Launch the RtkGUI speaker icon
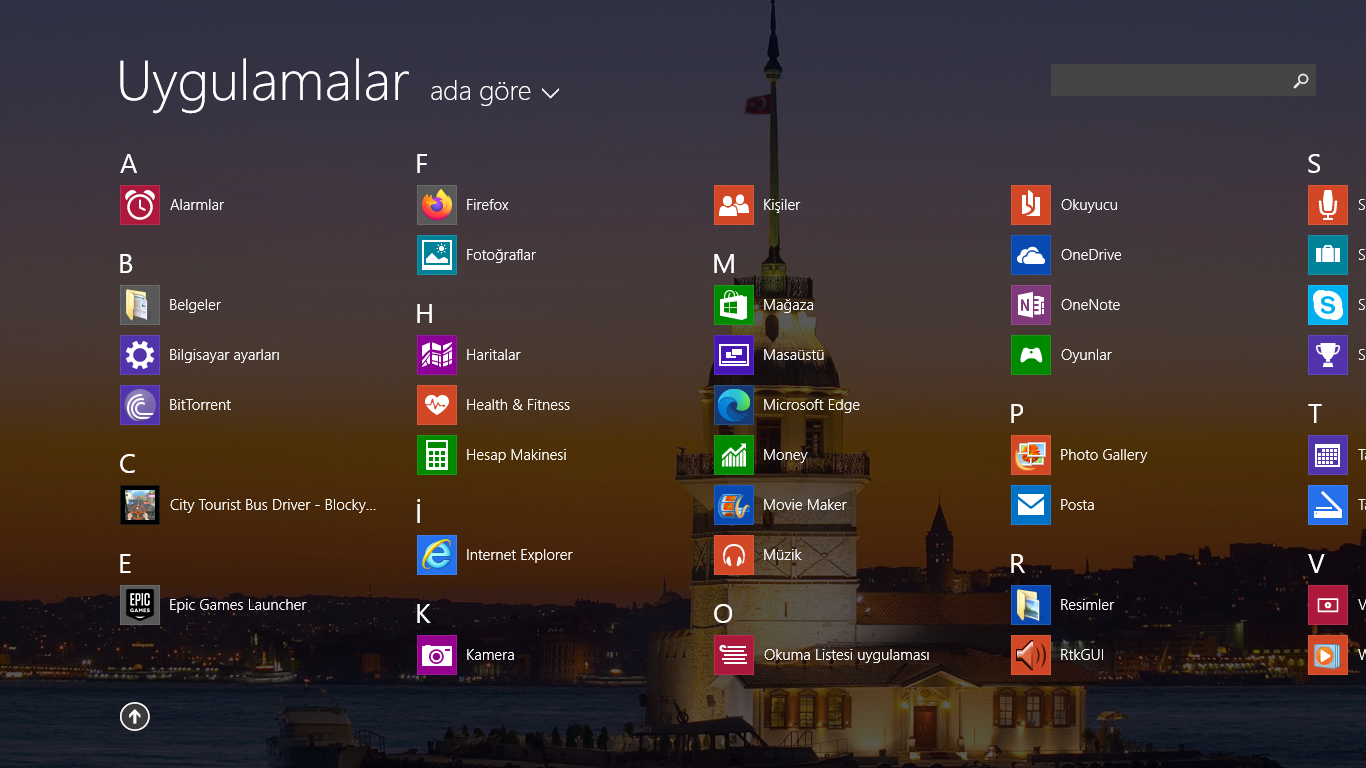The image size is (1366, 768). [x=1031, y=655]
